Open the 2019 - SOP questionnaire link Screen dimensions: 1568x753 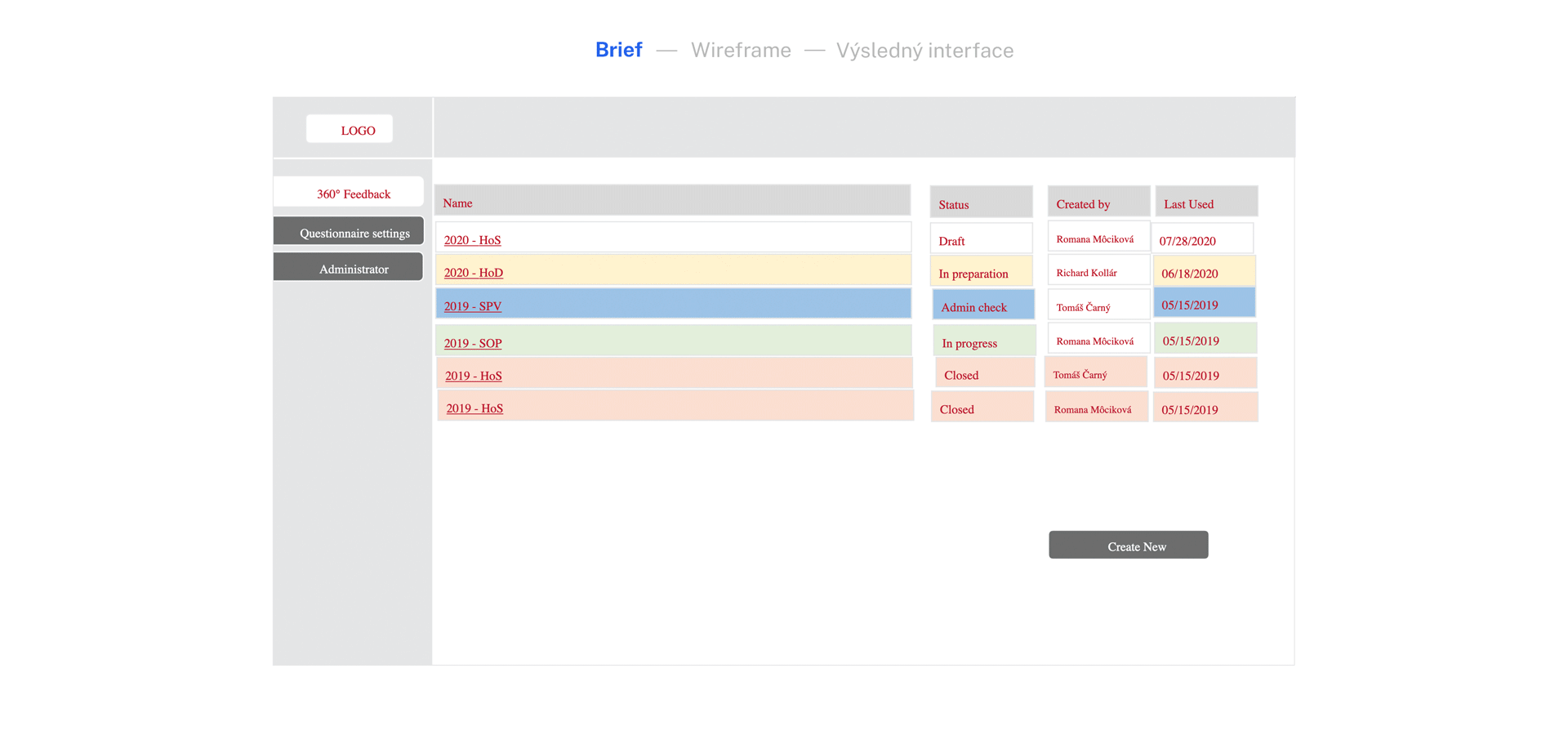(x=472, y=343)
